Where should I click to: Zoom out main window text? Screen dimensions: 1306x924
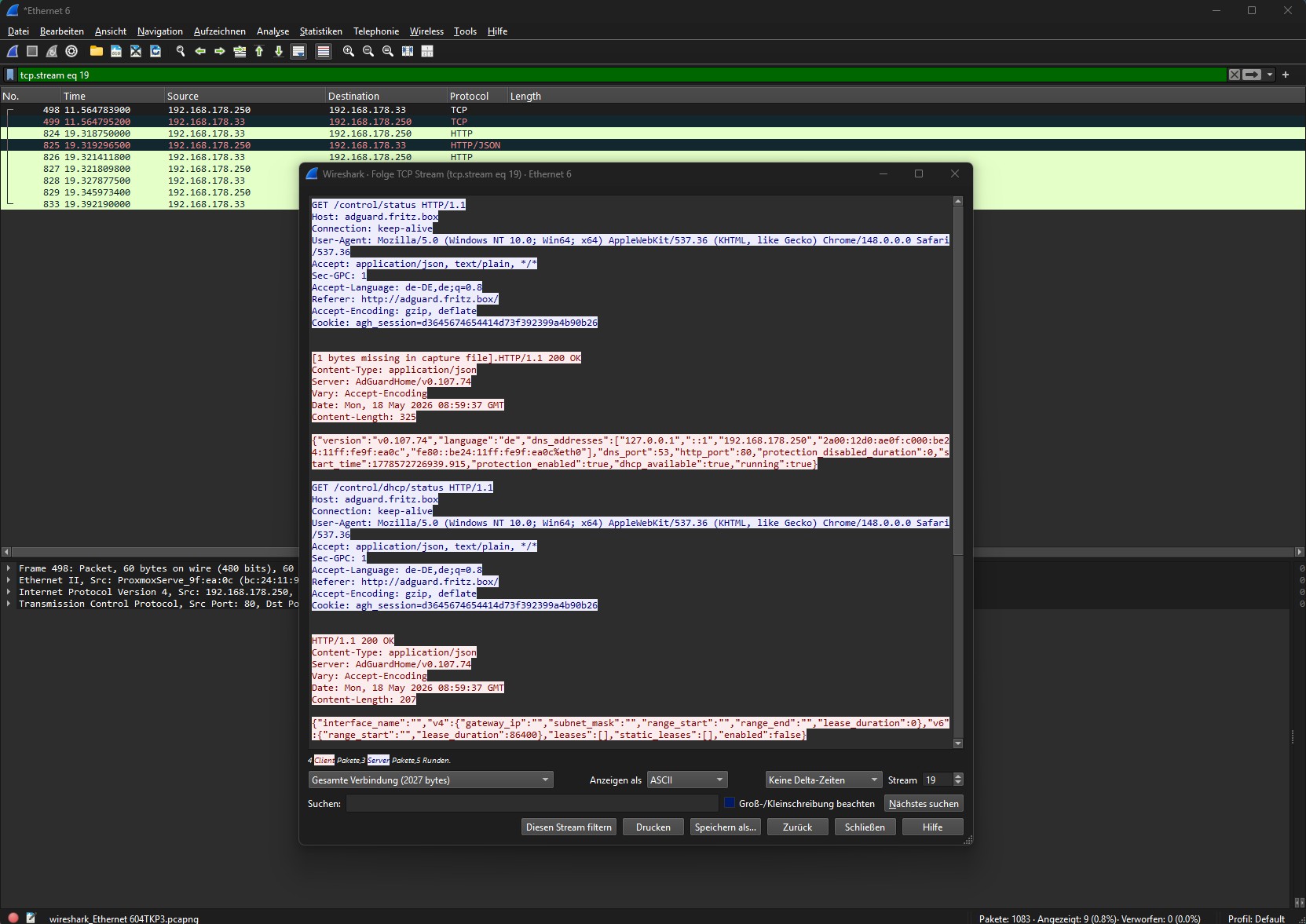coord(368,51)
